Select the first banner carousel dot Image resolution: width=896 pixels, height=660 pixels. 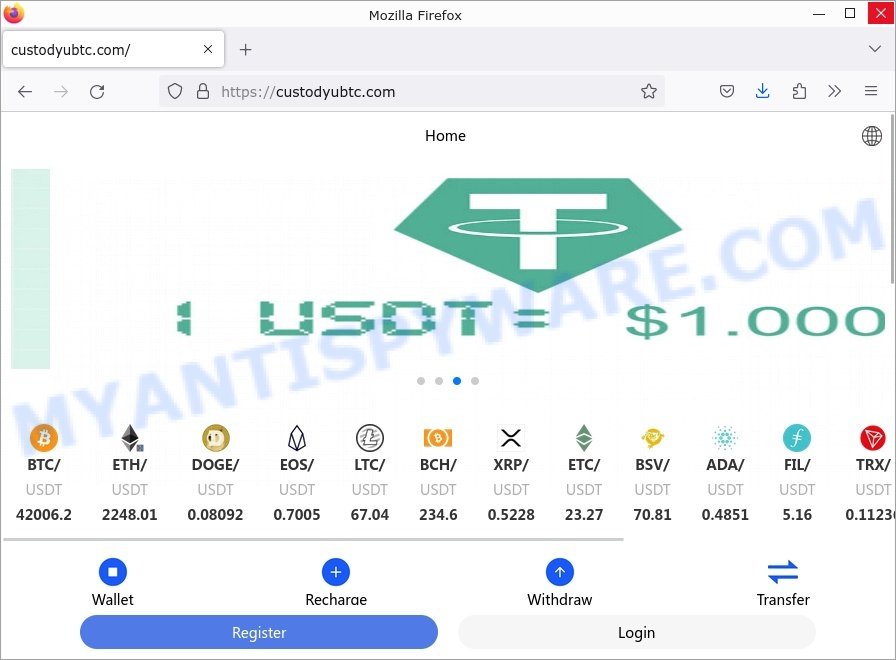[421, 381]
